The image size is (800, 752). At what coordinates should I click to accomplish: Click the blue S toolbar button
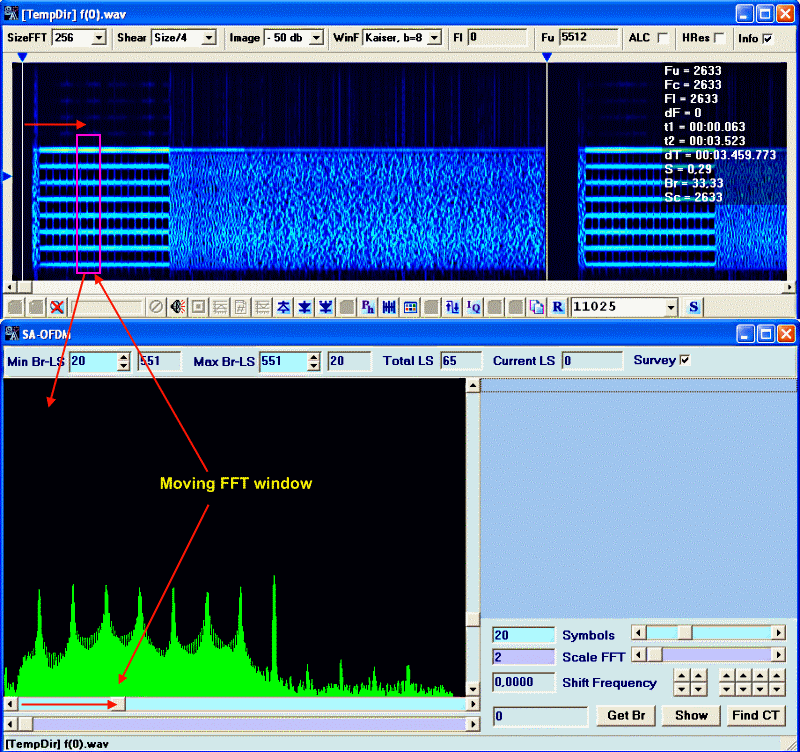pyautogui.click(x=694, y=307)
